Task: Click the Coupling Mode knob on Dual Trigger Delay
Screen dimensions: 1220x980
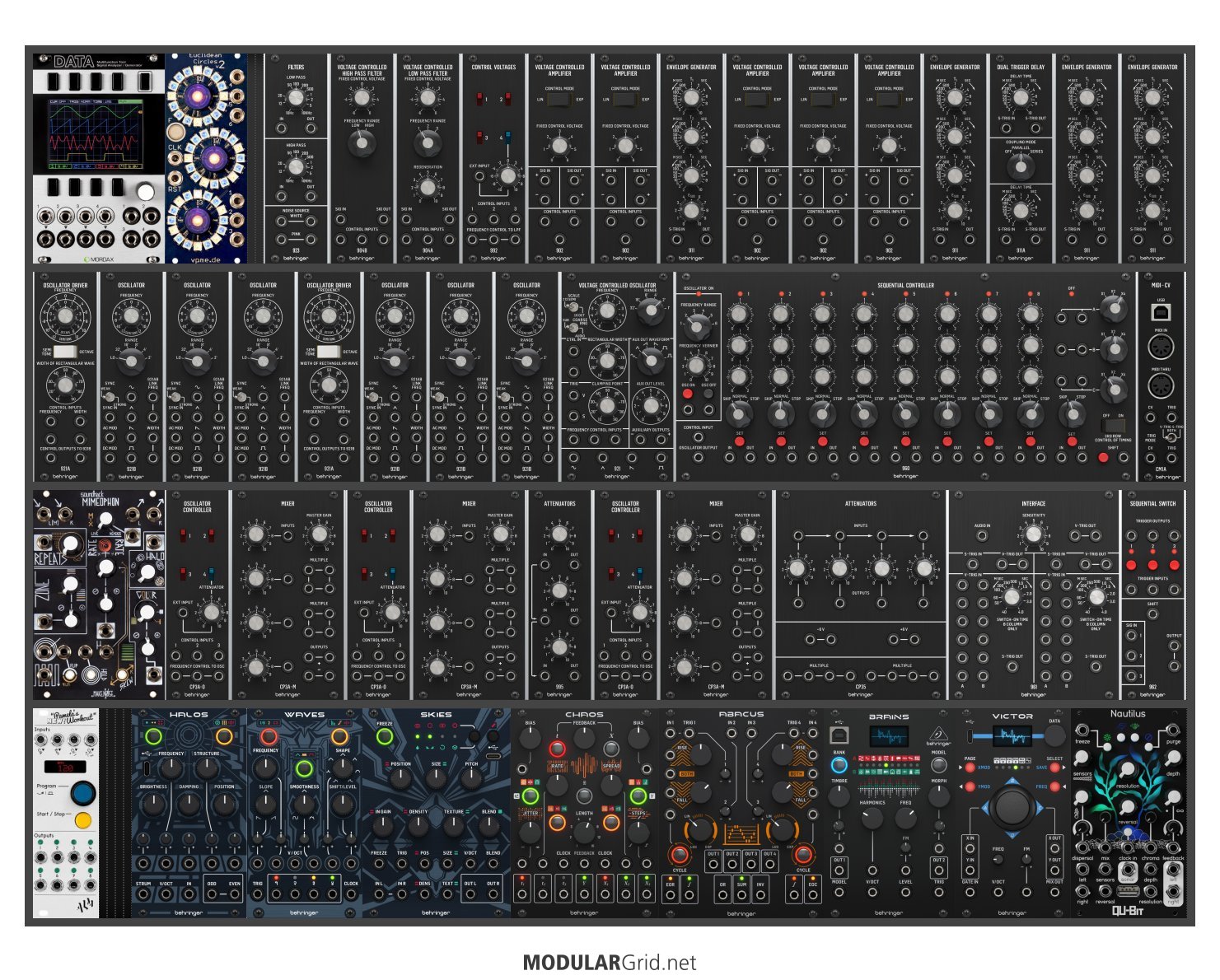Action: point(1021,167)
